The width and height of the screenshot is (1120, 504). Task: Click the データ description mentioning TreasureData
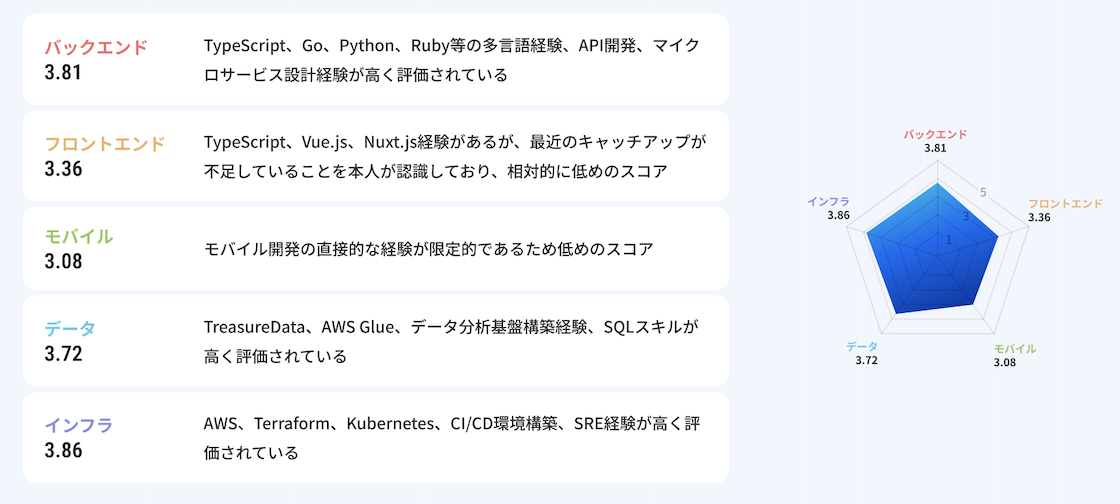[451, 341]
